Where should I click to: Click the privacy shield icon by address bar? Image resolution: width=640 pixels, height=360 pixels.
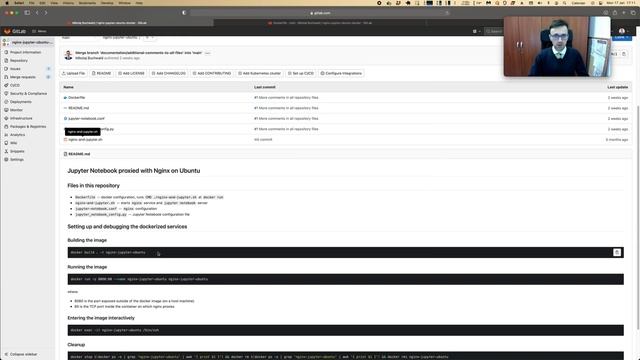184,13
